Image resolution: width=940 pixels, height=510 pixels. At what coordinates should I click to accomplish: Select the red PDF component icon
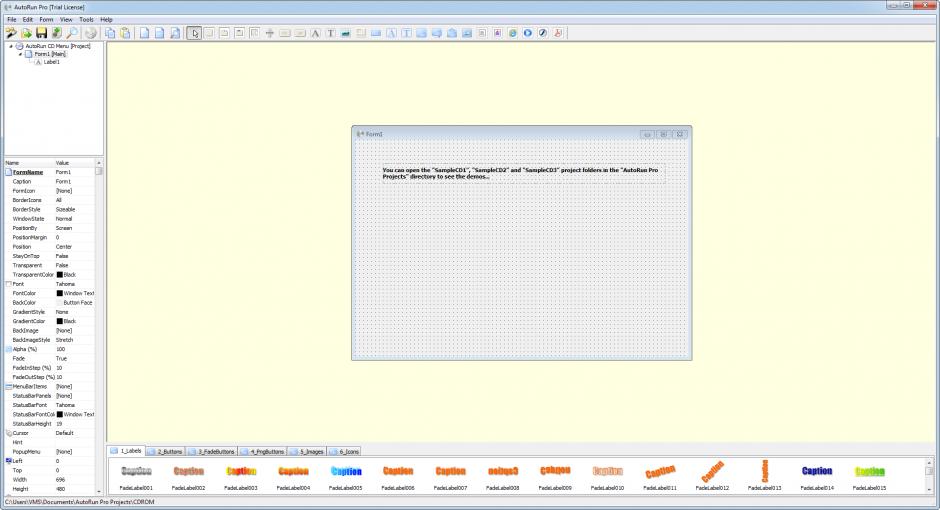[558, 33]
